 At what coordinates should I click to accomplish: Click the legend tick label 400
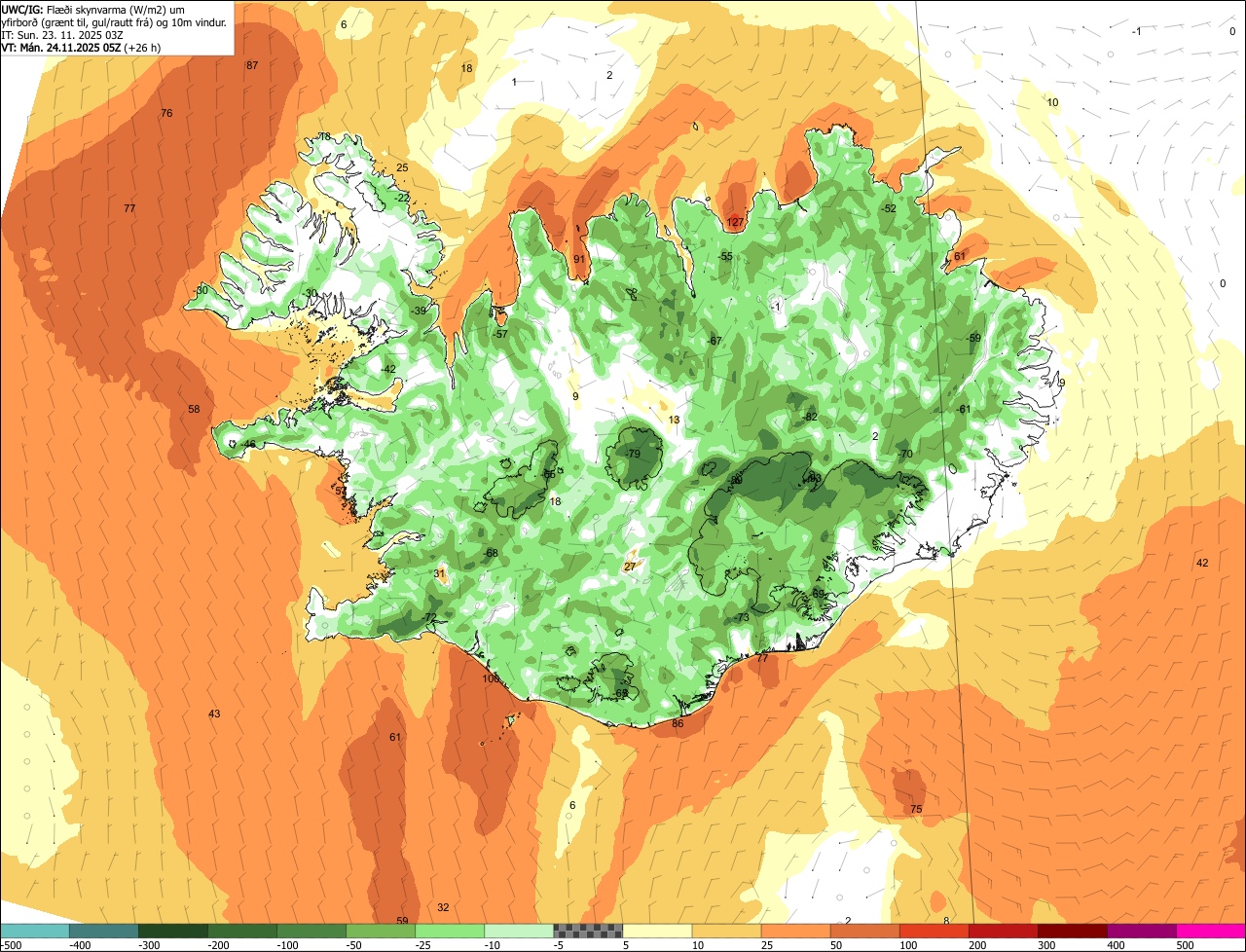click(x=1116, y=944)
